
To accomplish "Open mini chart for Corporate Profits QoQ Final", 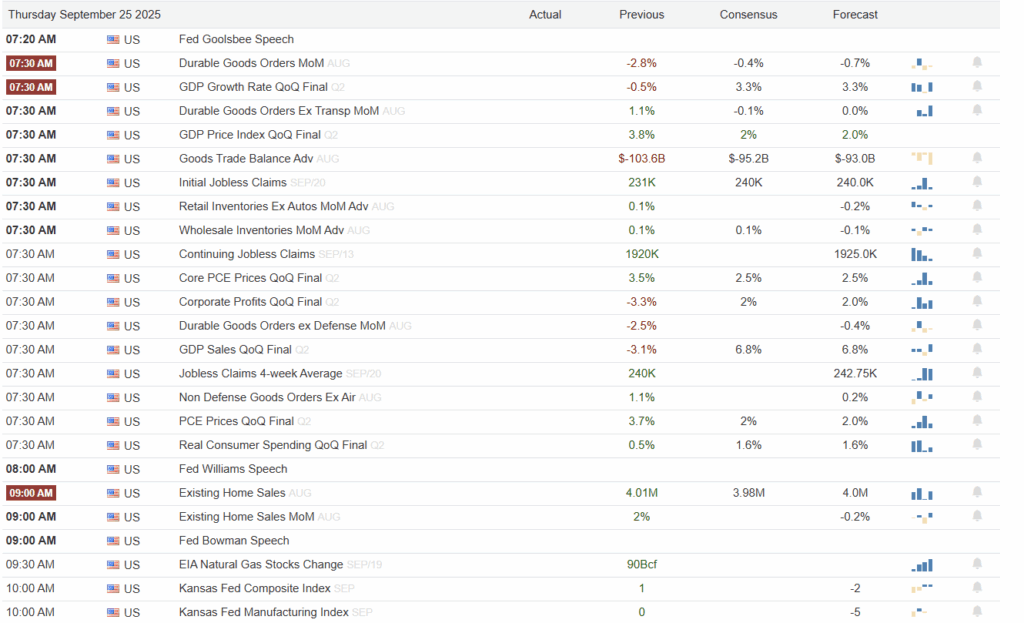I will [921, 302].
